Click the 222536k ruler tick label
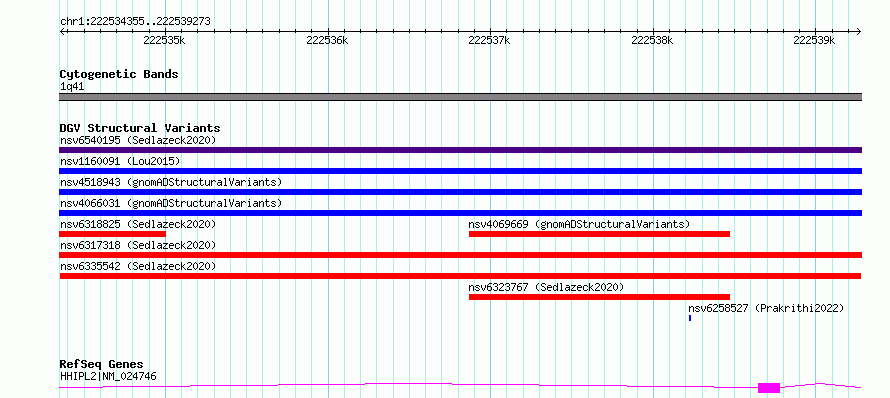890x398 pixels. coord(327,41)
